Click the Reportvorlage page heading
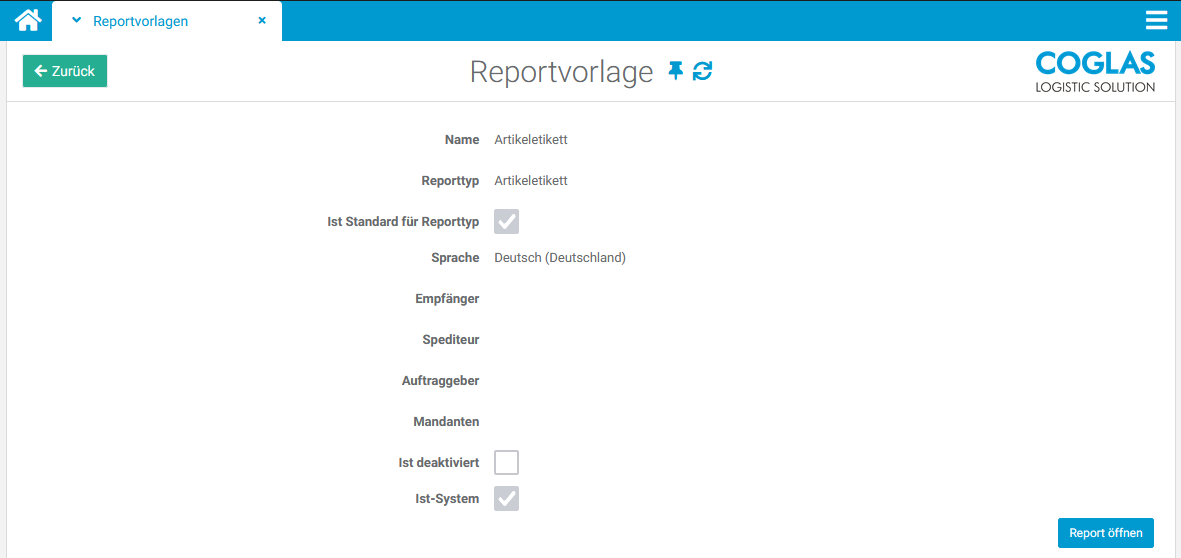 point(561,72)
